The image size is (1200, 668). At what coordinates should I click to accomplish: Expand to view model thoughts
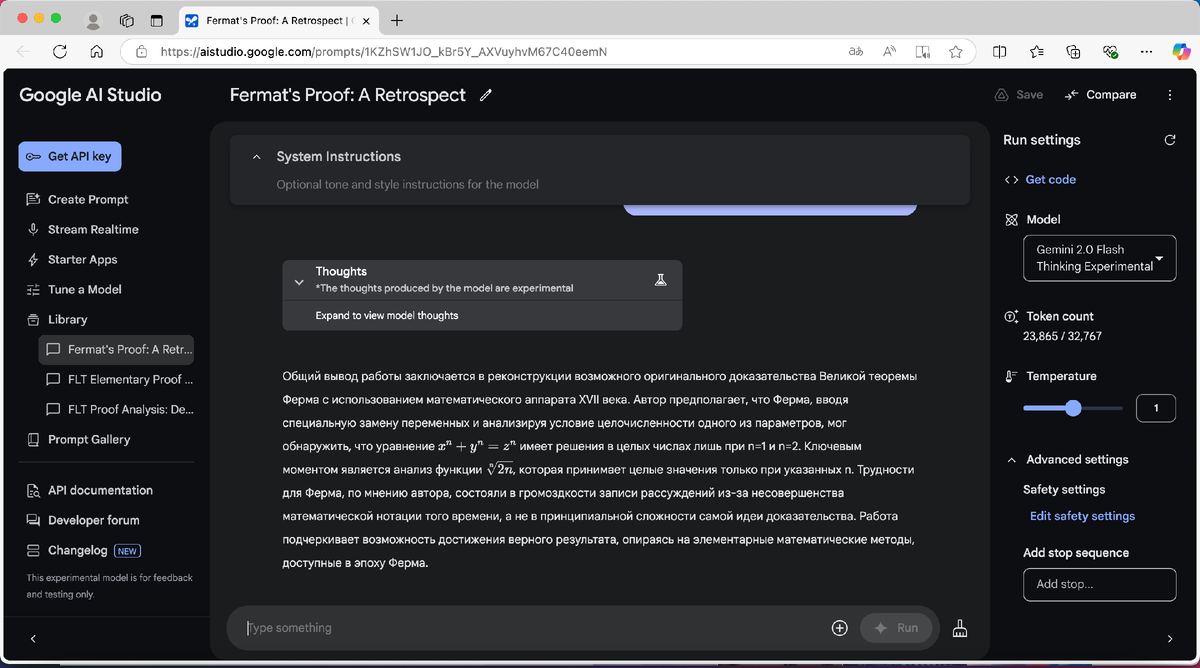tap(387, 316)
